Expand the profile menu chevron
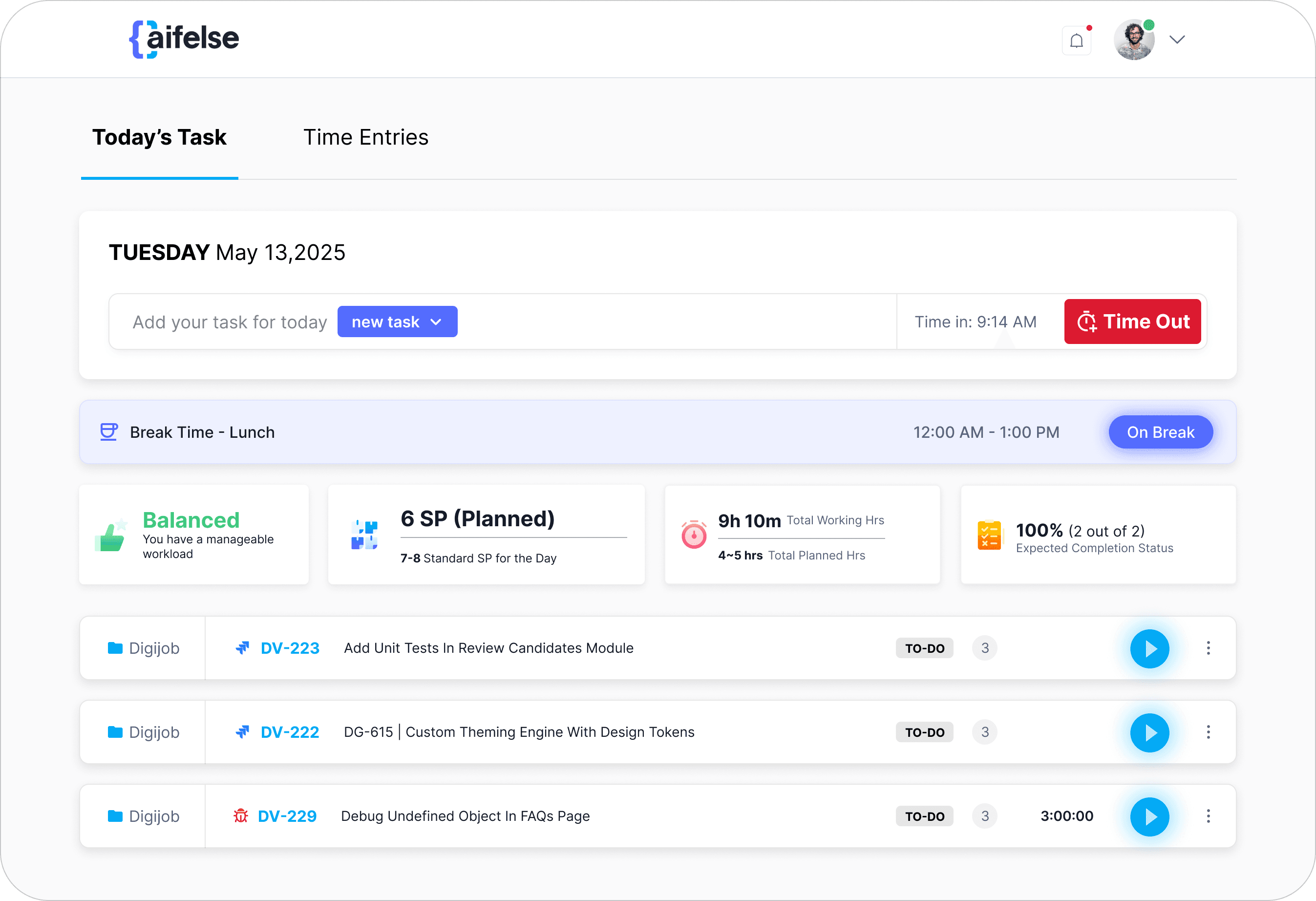This screenshot has height=901, width=1316. point(1177,40)
